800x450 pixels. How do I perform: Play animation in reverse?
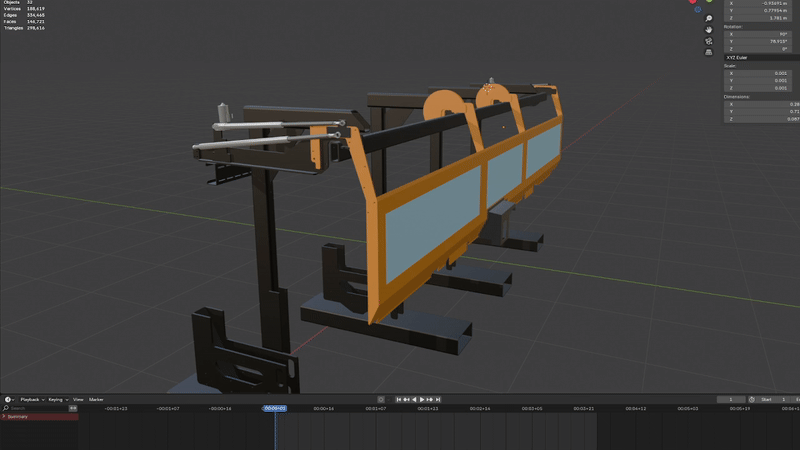(414, 399)
